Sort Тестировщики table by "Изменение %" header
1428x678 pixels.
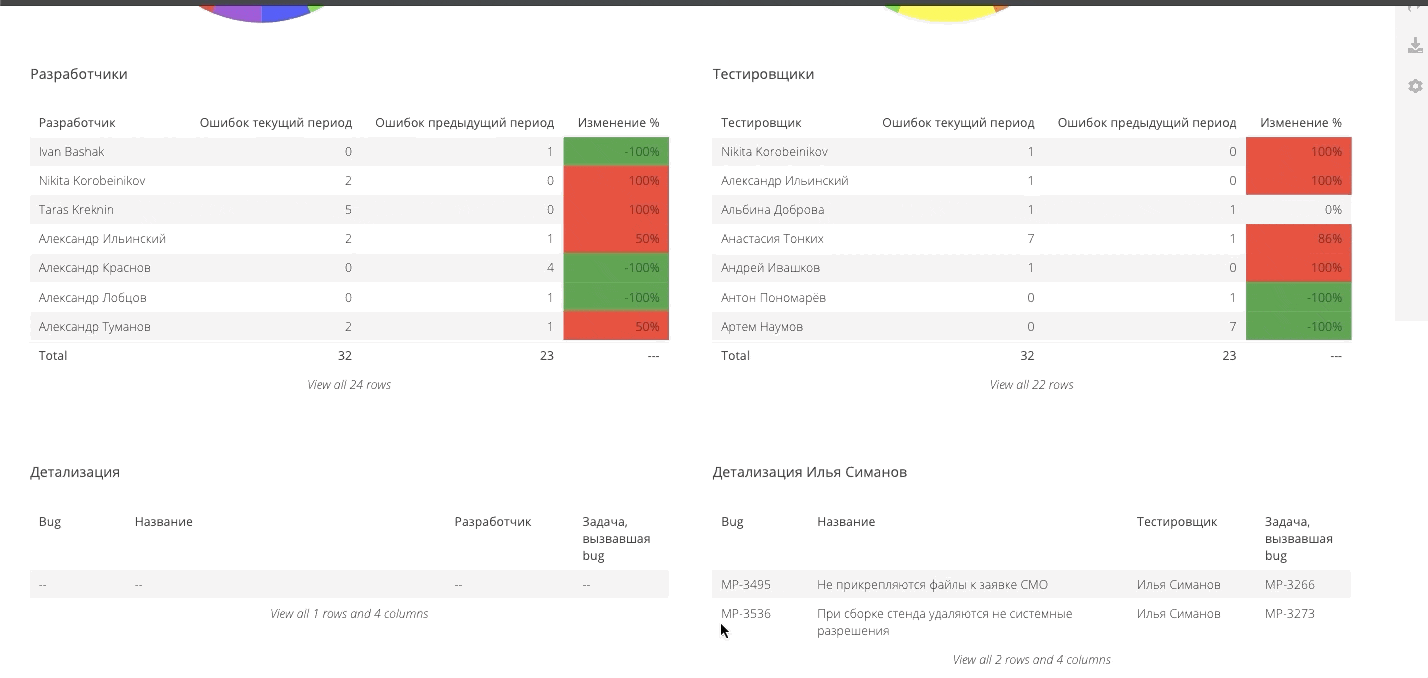point(1300,122)
